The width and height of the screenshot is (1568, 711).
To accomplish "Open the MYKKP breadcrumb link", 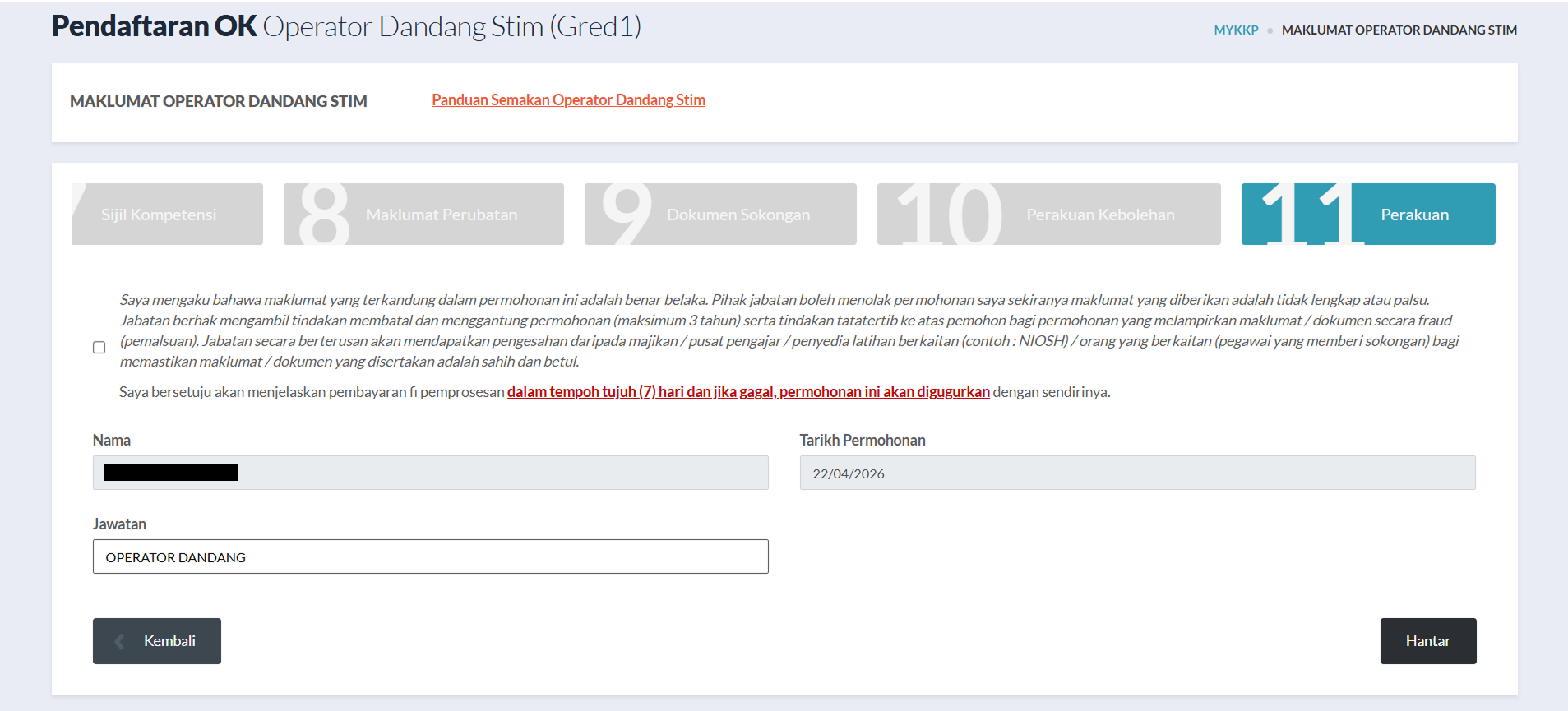I will pyautogui.click(x=1236, y=30).
